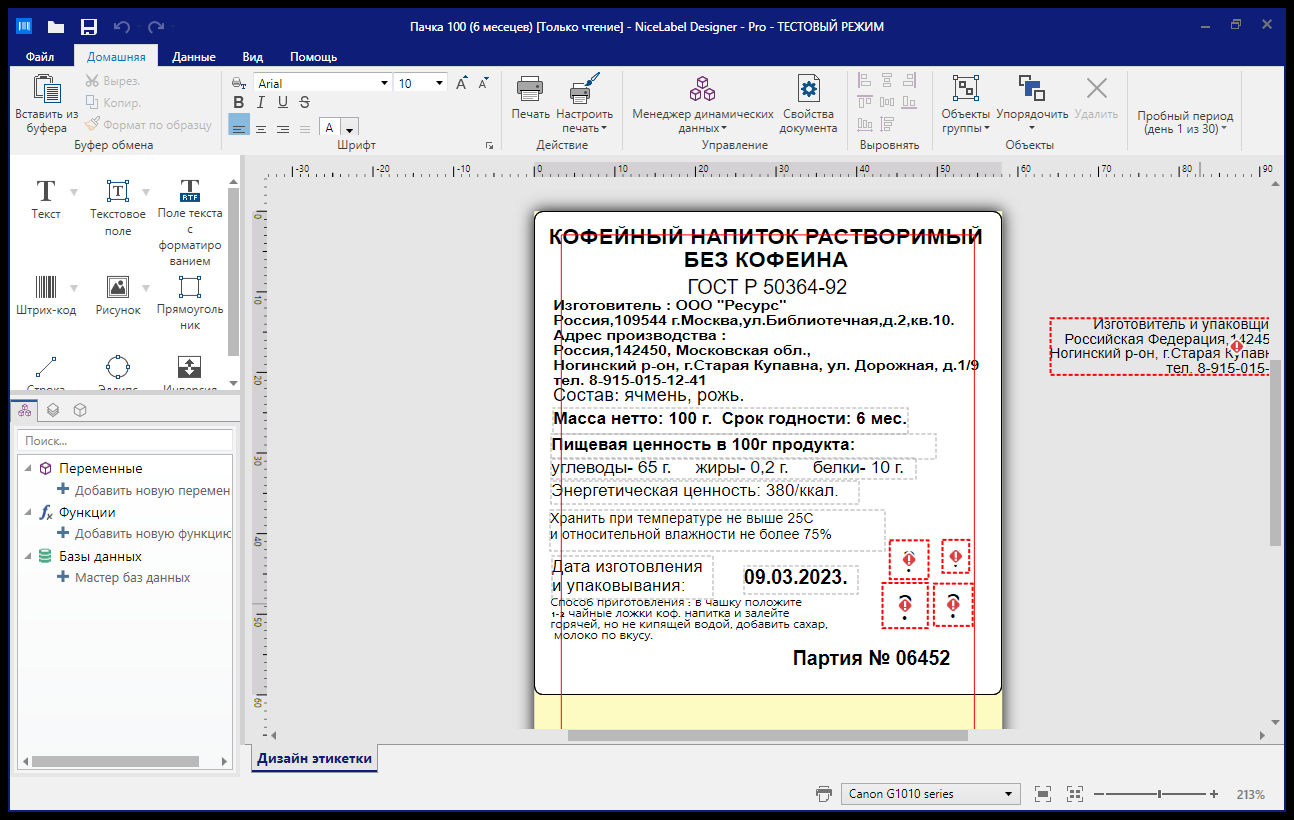The height and width of the screenshot is (820, 1294).
Task: Click the Font group dialog launcher
Action: click(489, 146)
